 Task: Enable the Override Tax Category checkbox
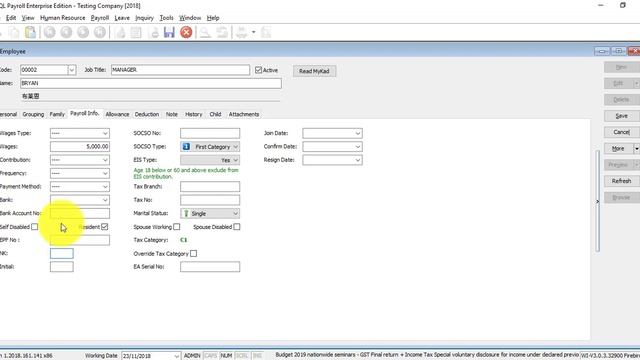coord(193,253)
